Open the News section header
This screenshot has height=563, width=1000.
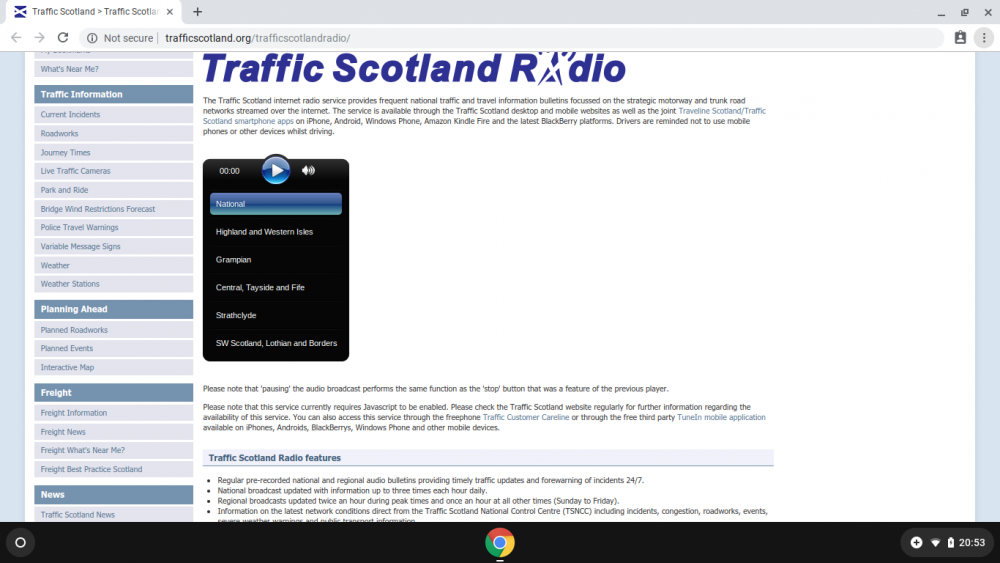click(x=114, y=495)
